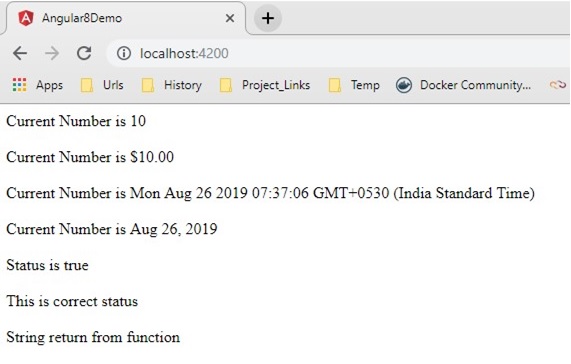The height and width of the screenshot is (364, 571).
Task: Click the 'This is correct status' text
Action: click(72, 301)
